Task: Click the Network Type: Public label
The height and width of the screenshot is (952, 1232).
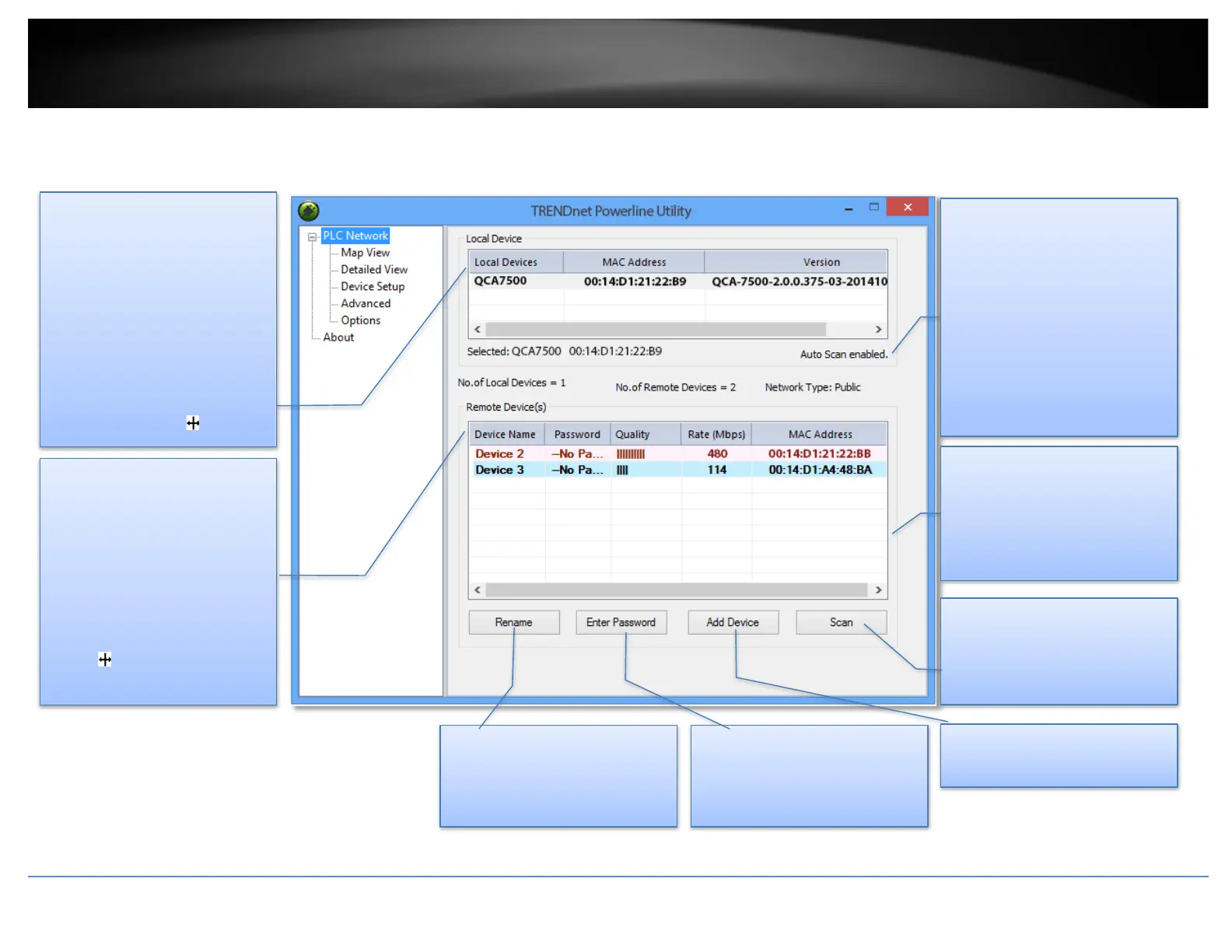Action: tap(813, 387)
